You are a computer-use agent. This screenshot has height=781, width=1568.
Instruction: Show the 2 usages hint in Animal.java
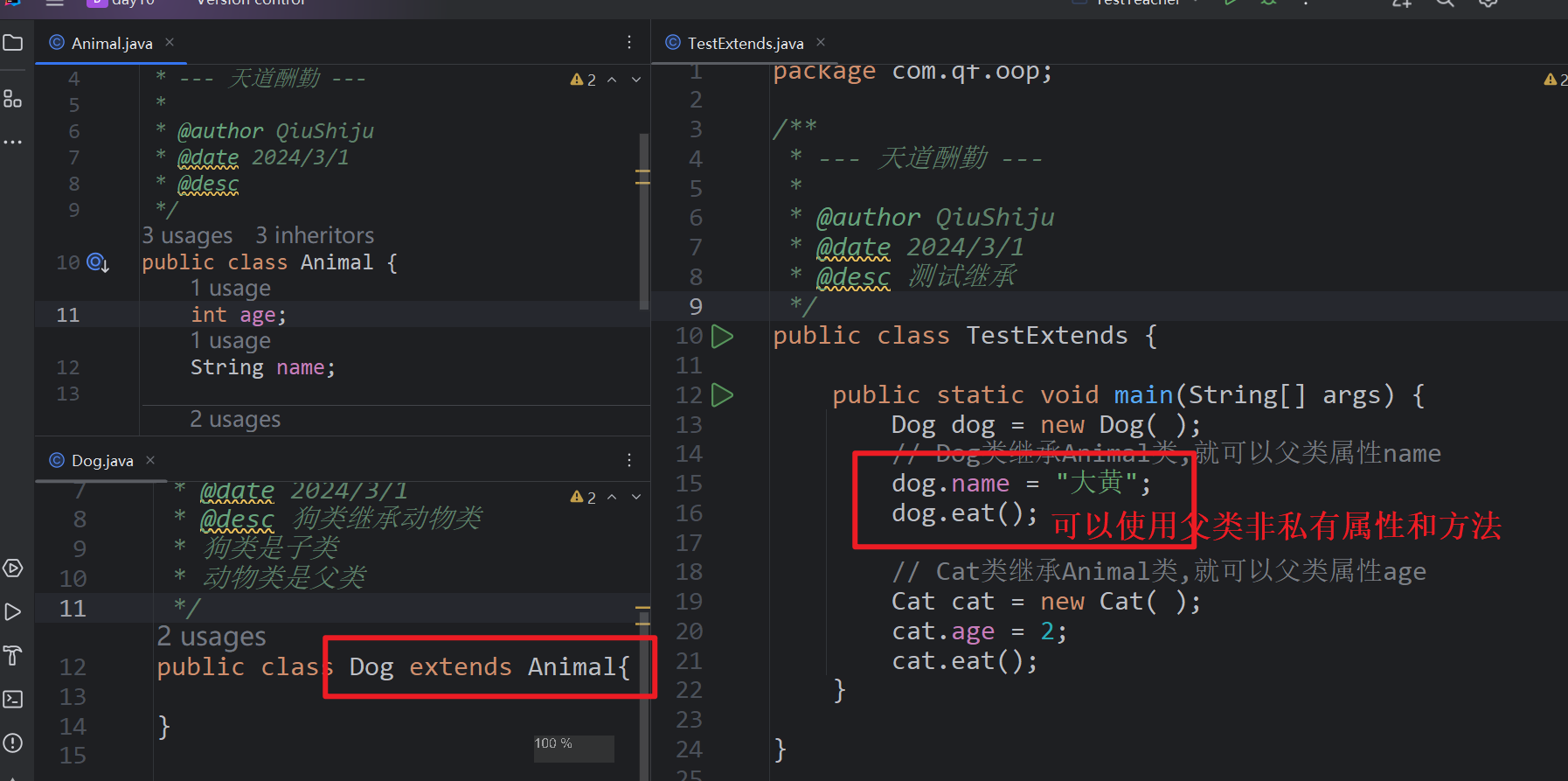pos(236,419)
